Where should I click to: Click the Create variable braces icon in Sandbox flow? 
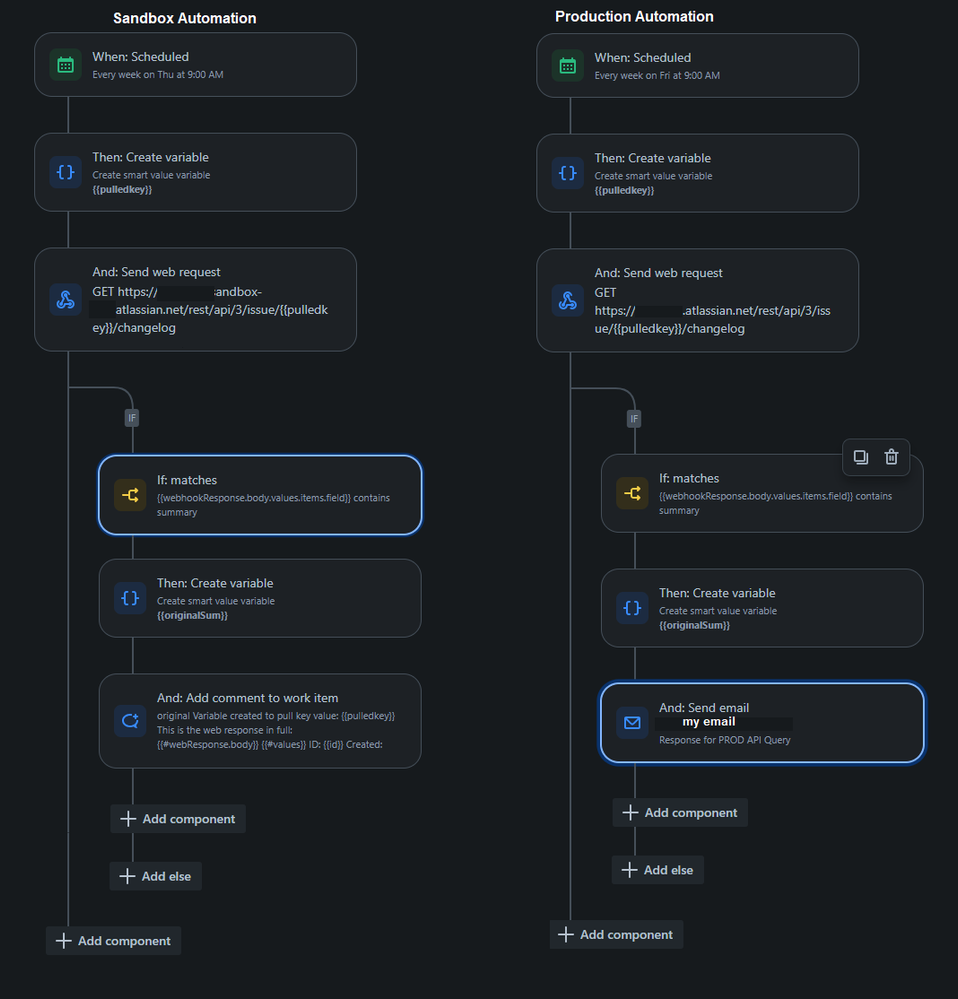point(65,172)
